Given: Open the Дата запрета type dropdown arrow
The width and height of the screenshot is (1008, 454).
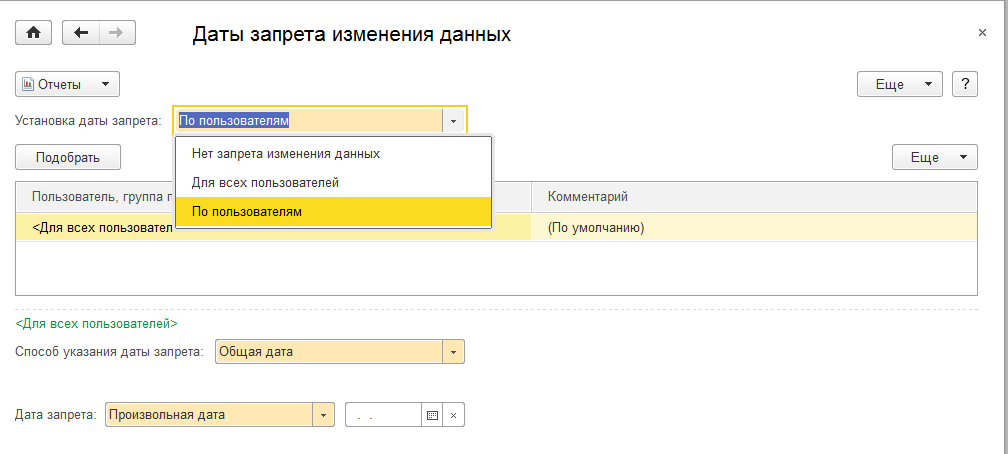Looking at the screenshot, I should click(x=323, y=415).
